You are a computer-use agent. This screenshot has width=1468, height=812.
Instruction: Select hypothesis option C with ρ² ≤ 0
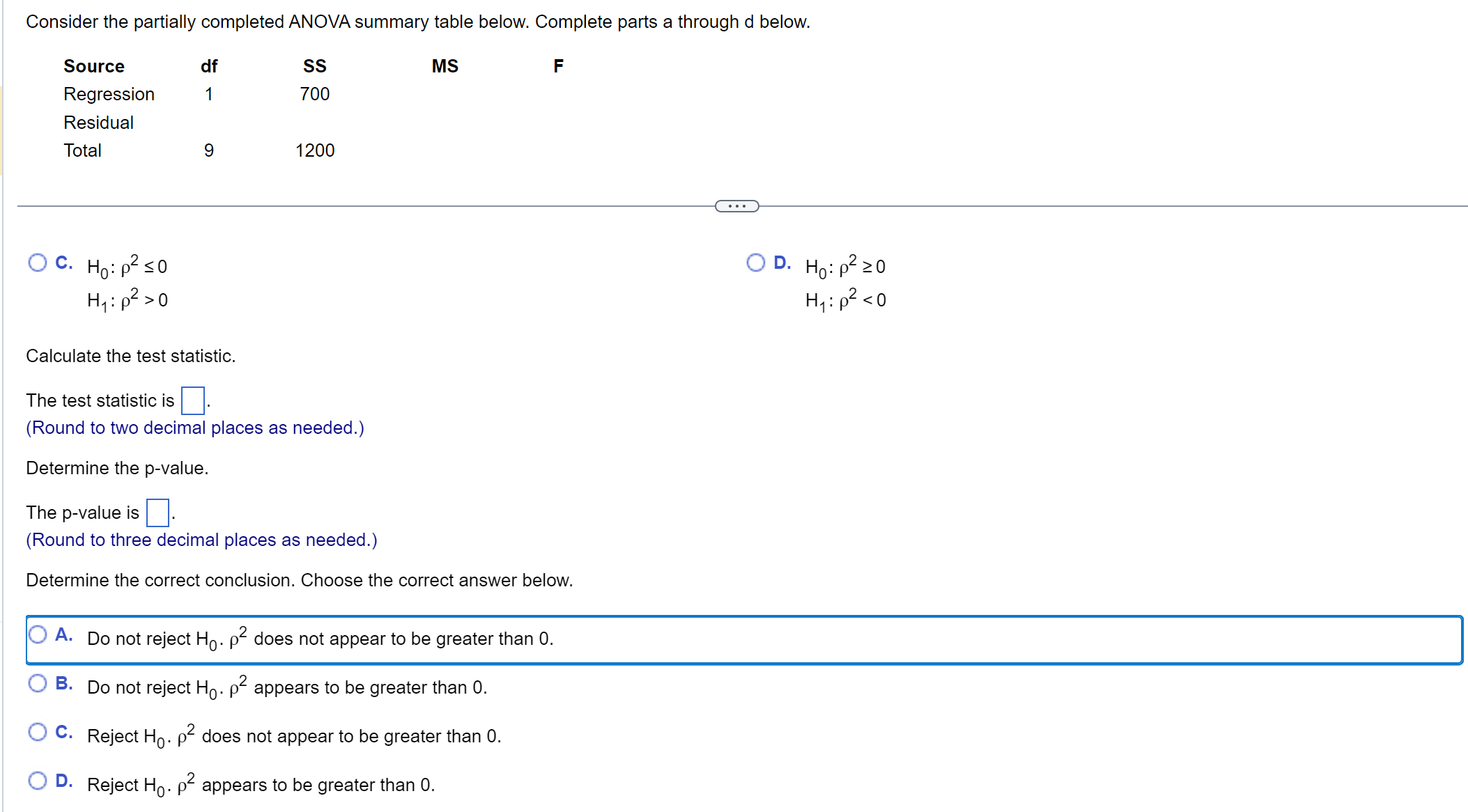coord(38,263)
